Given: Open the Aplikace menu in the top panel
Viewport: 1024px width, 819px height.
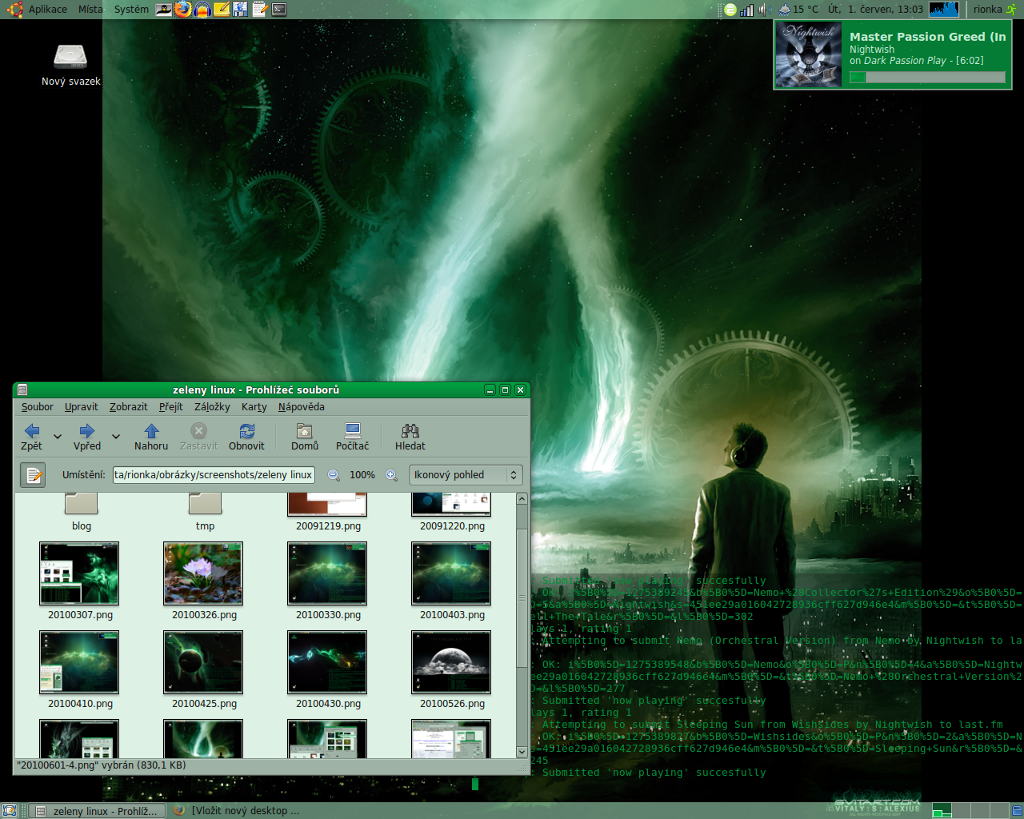Looking at the screenshot, I should [48, 9].
